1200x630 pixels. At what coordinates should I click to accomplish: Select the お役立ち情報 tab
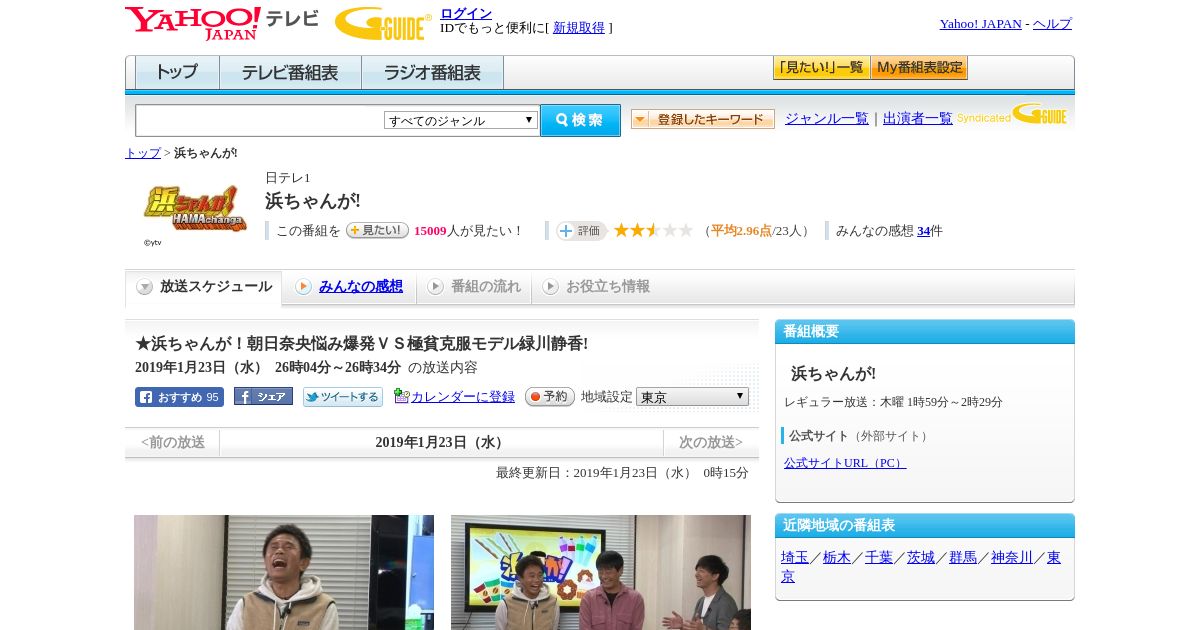tap(596, 287)
